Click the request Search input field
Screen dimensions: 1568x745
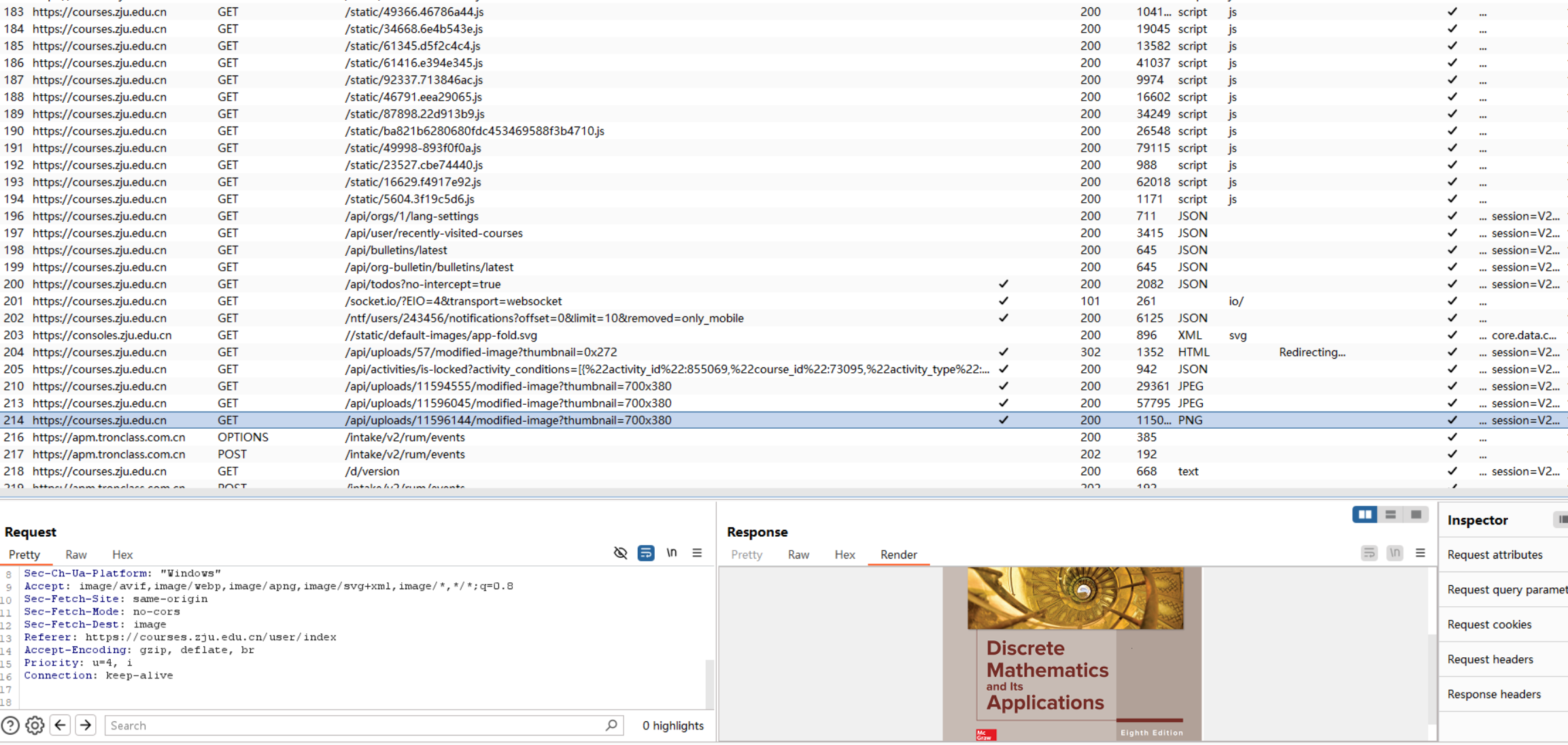(354, 725)
